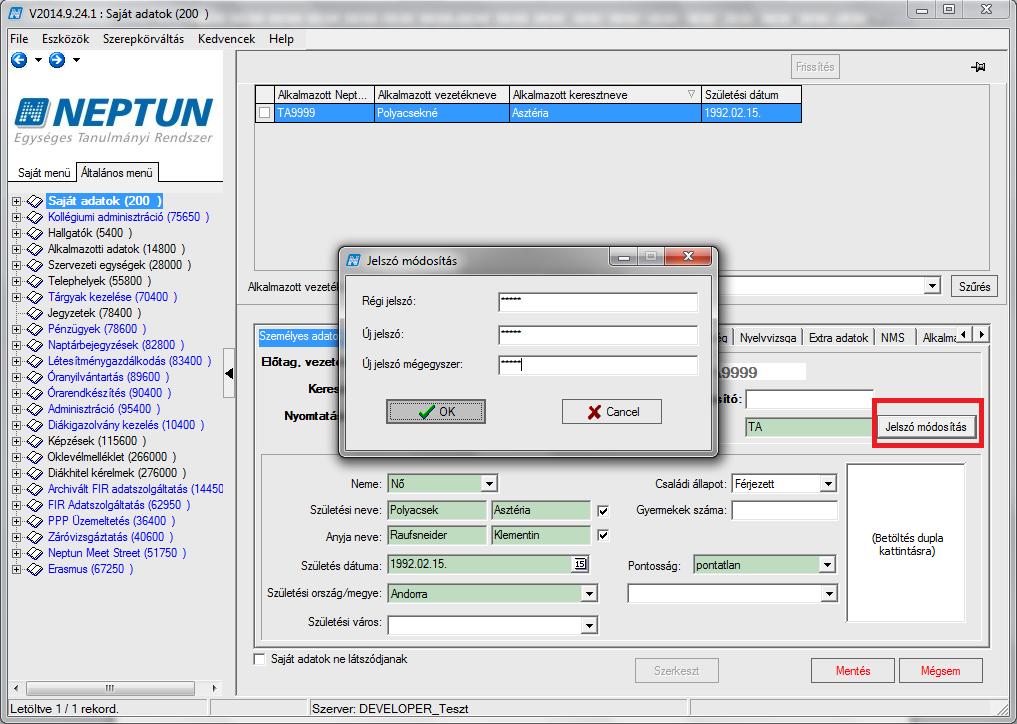Open the forward arrow history dropdown
Viewport: 1017px width, 724px height.
point(76,60)
